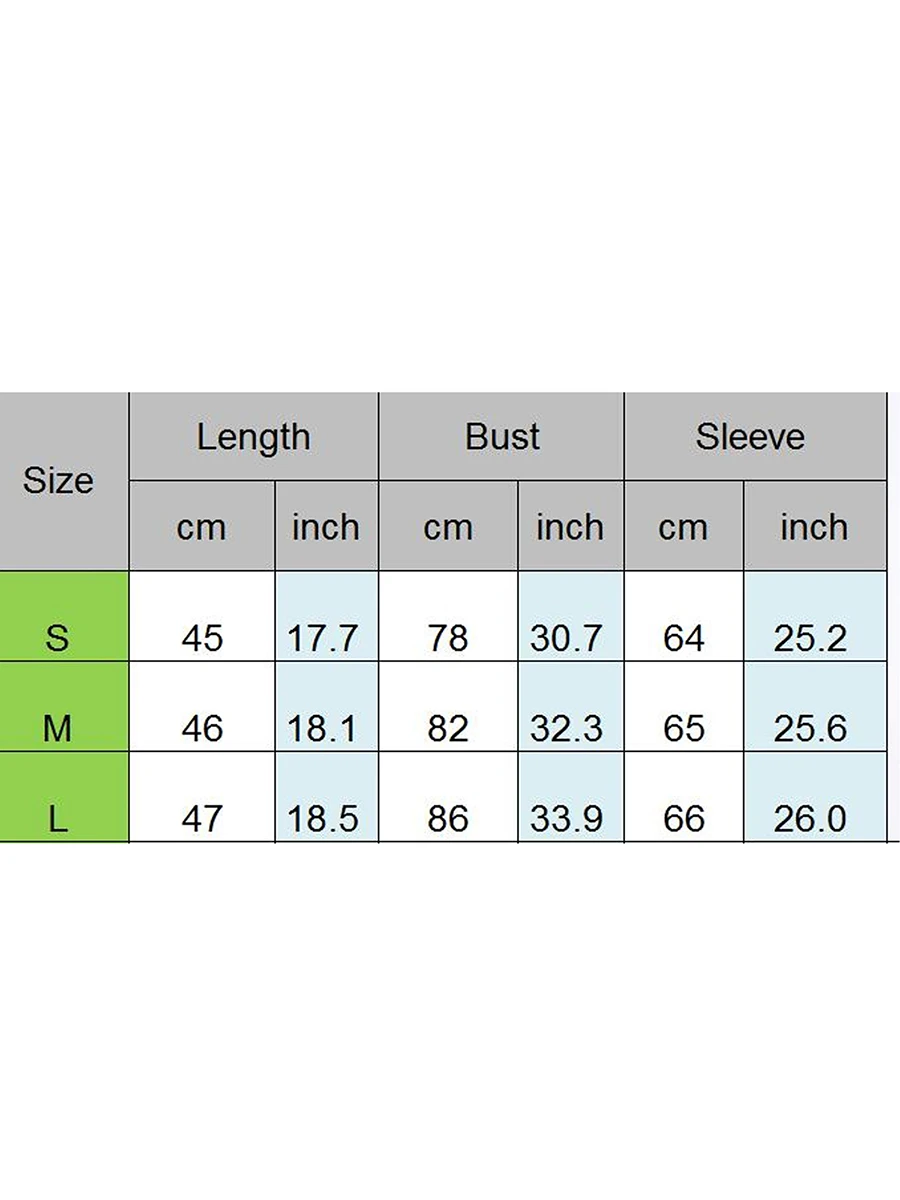Click the Bust column header
The width and height of the screenshot is (900, 1200).
[502, 437]
